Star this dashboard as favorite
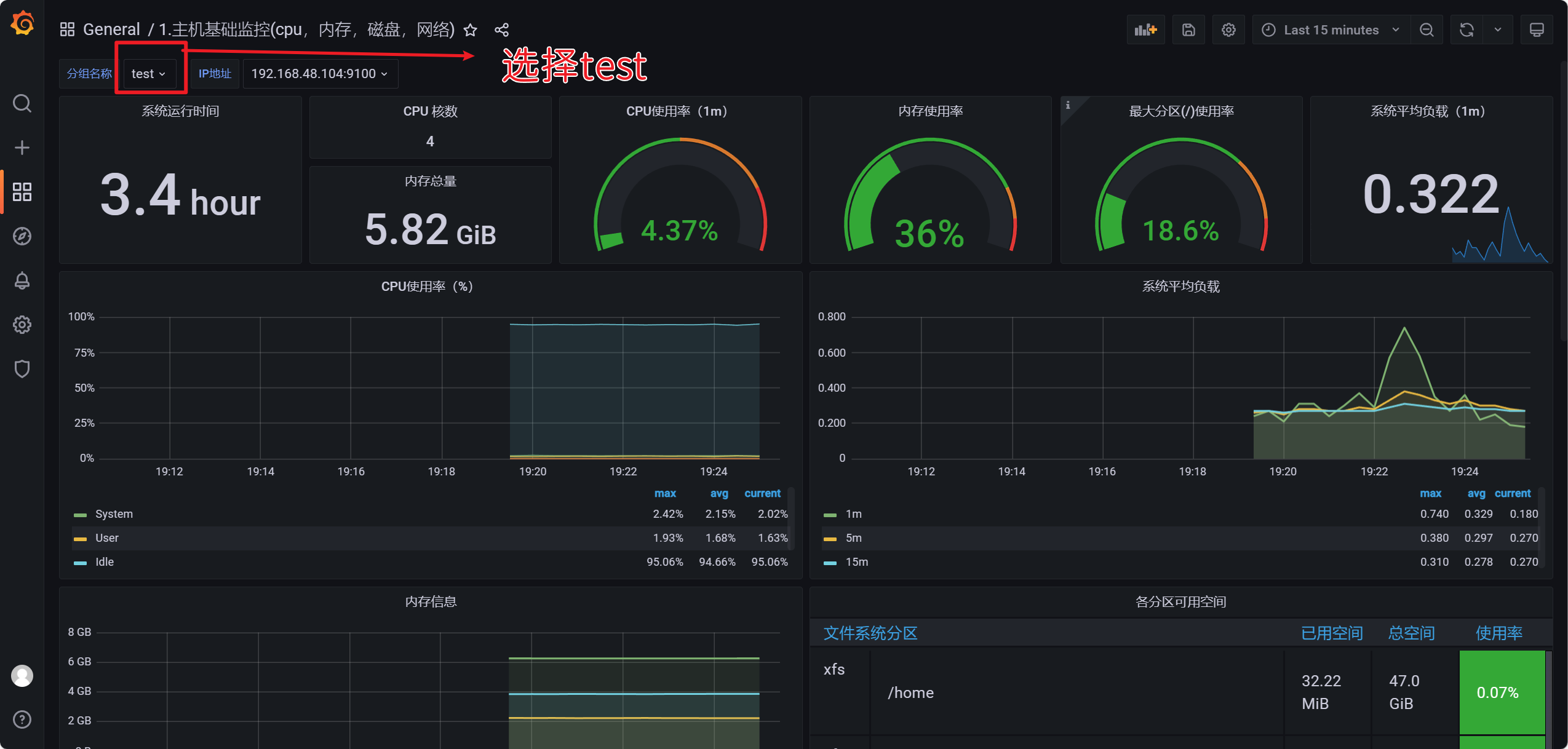 [471, 30]
